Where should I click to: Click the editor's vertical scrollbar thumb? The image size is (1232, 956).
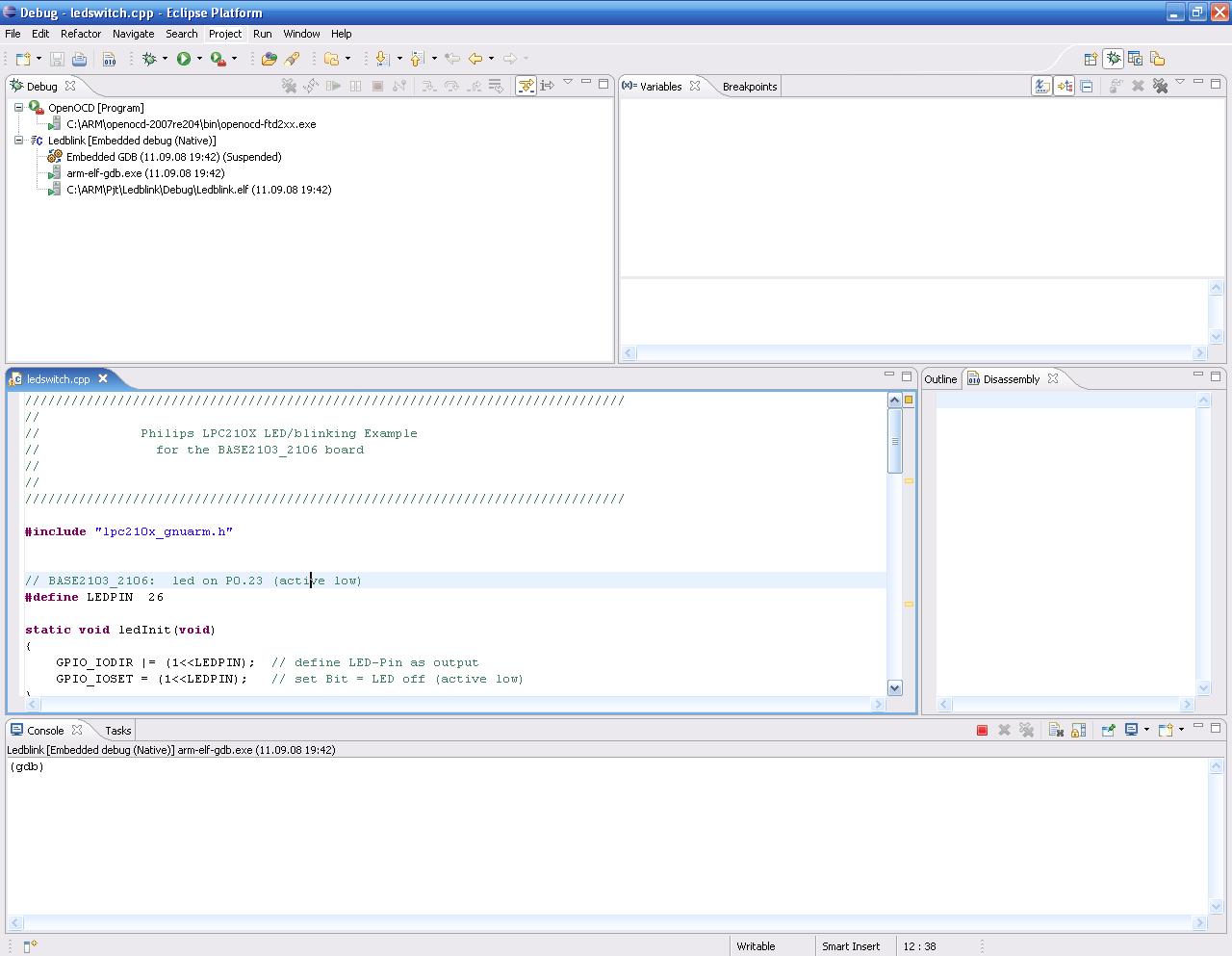[x=894, y=441]
